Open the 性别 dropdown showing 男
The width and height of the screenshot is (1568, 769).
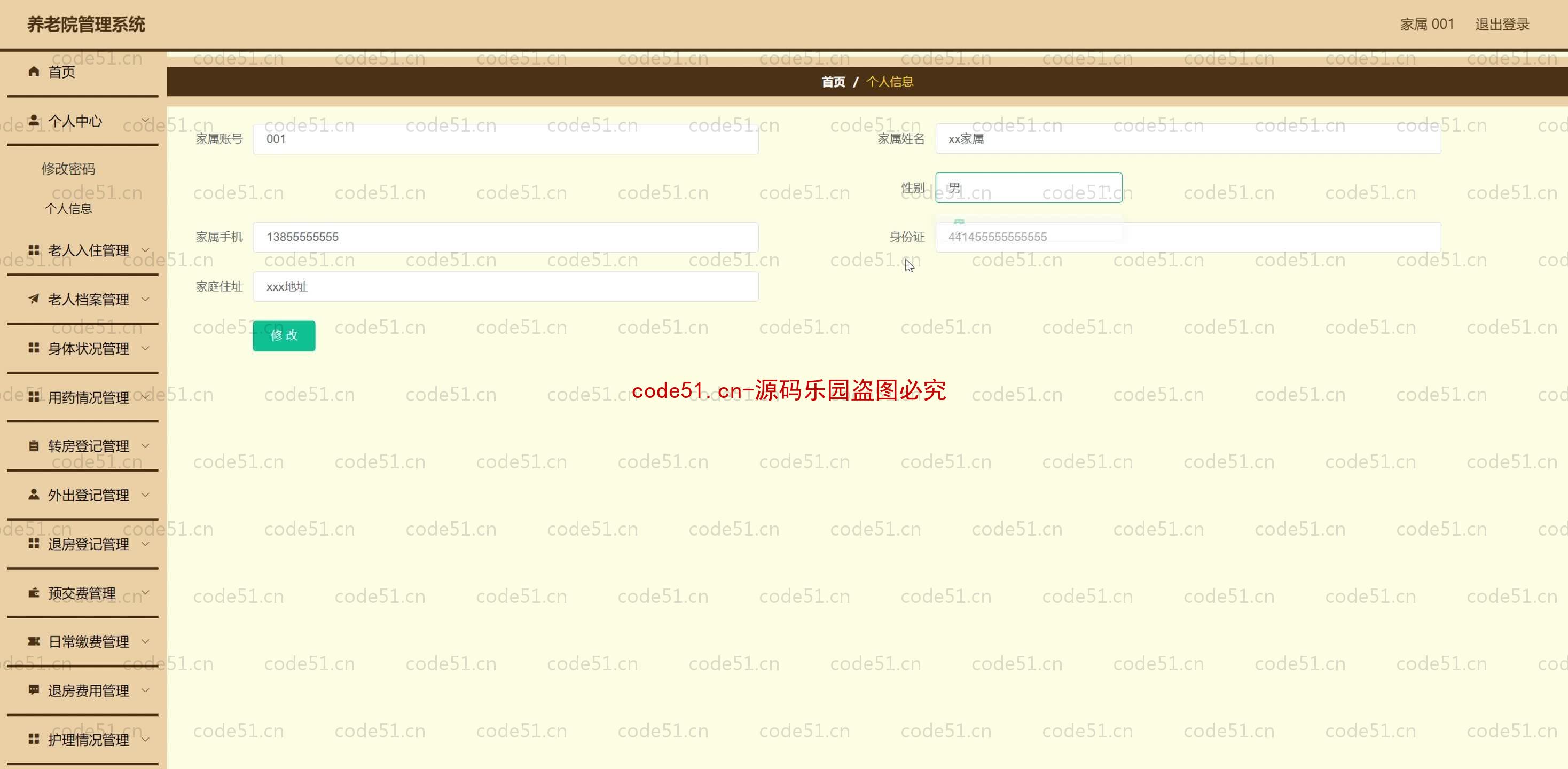[1029, 187]
